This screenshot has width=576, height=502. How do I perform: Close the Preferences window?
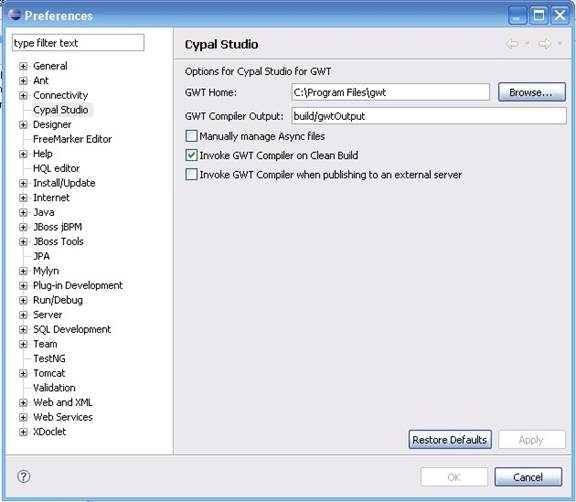[x=560, y=16]
